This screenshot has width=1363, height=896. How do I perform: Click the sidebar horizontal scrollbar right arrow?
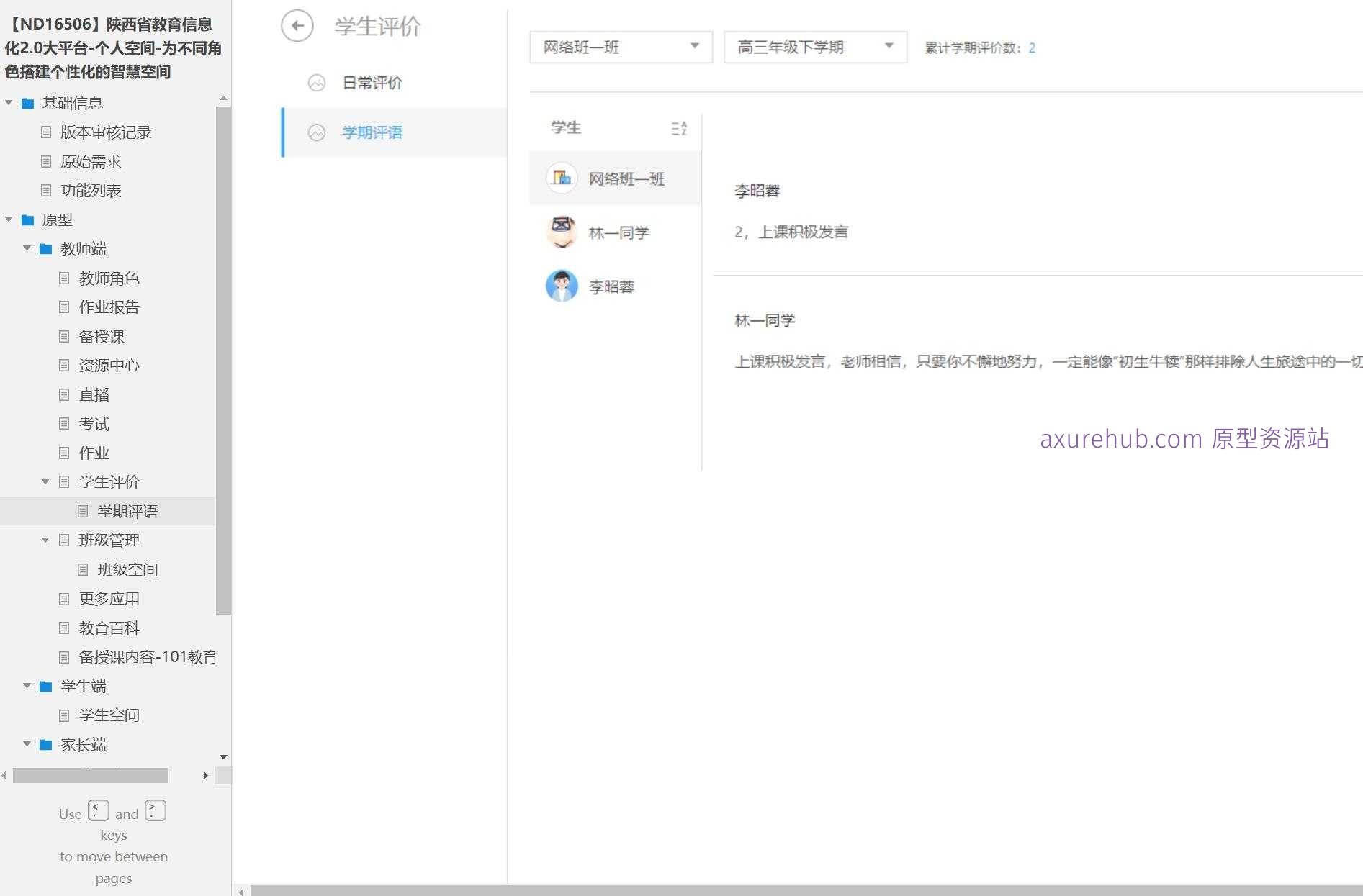pos(205,775)
